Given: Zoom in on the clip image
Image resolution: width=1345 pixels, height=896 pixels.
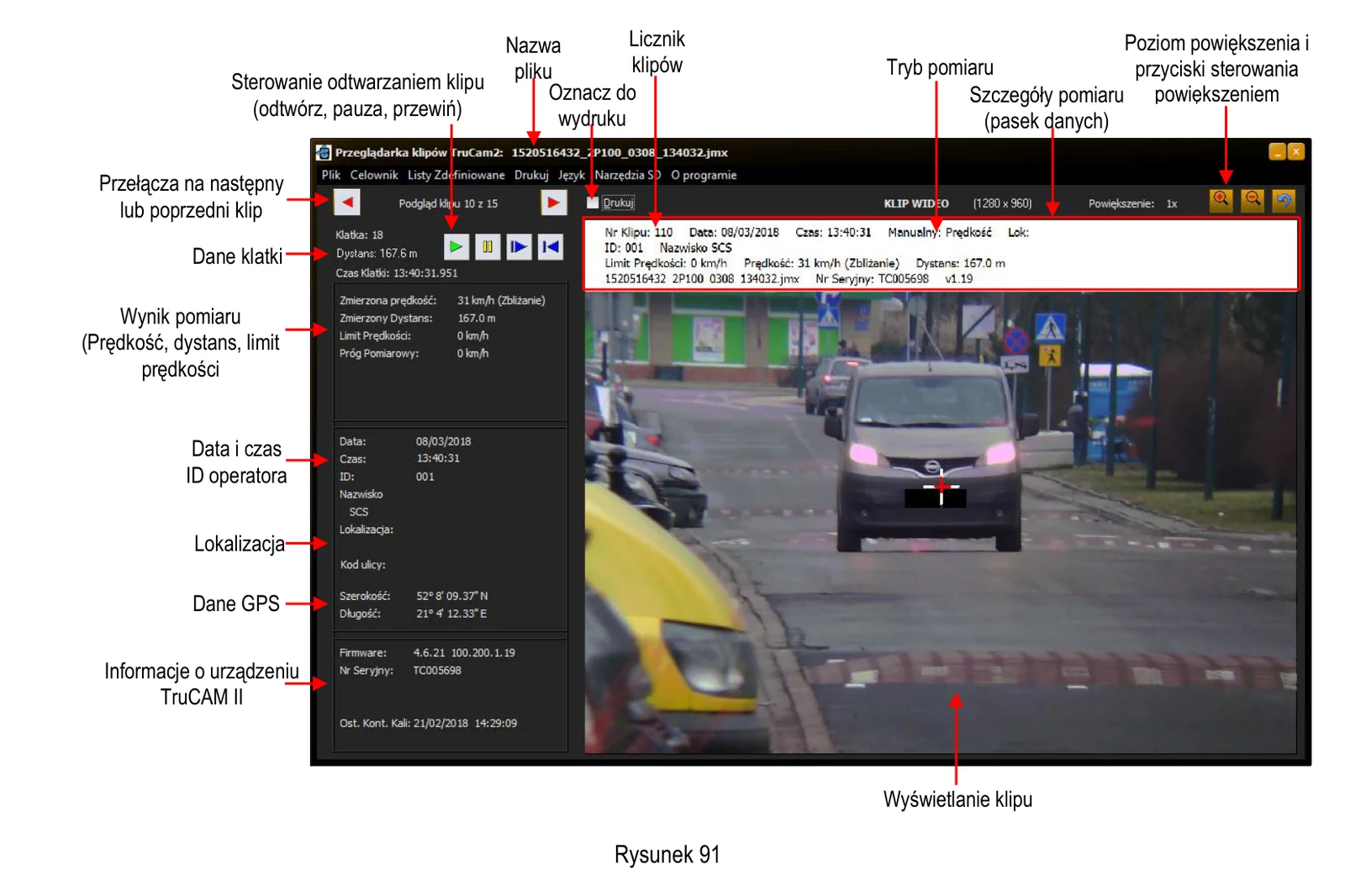Looking at the screenshot, I should click(1221, 200).
